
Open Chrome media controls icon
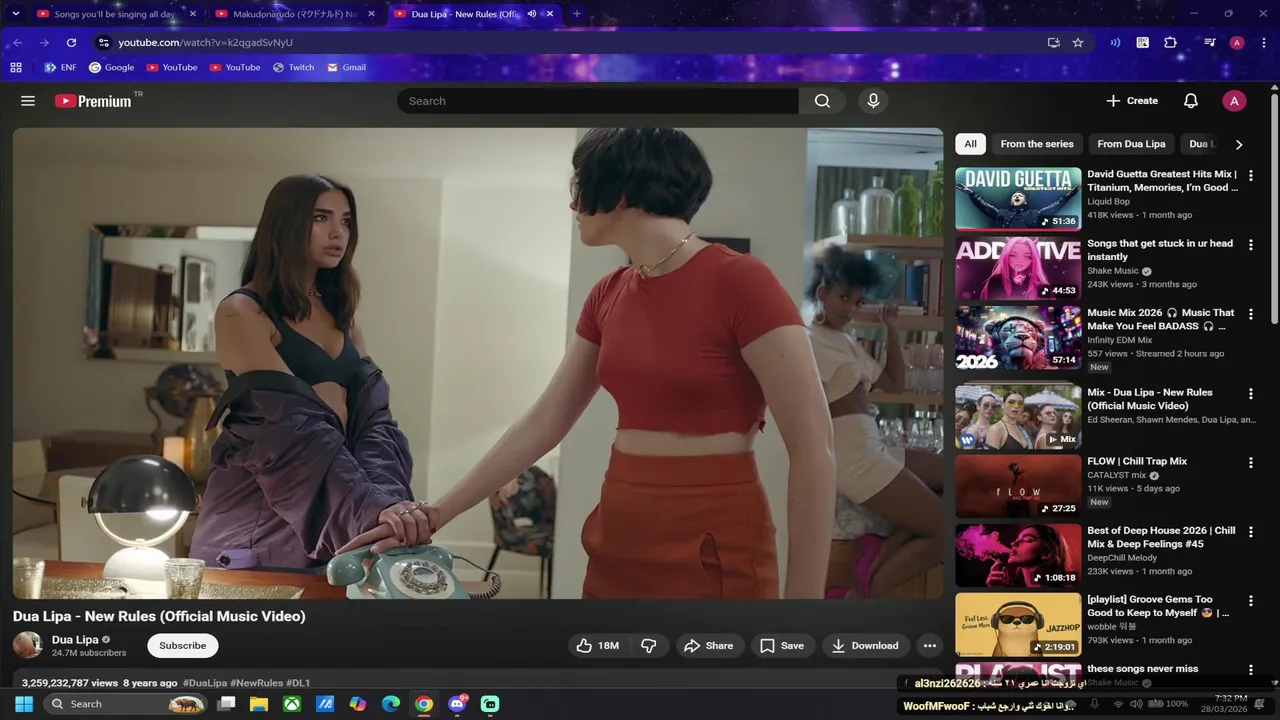(x=1210, y=43)
